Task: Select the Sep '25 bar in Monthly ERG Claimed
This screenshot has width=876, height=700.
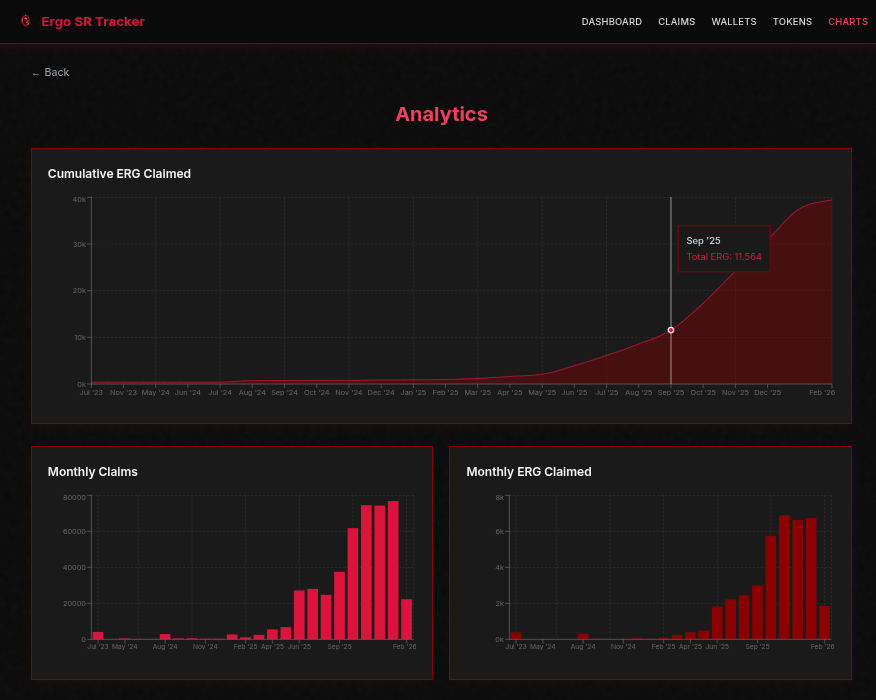Action: point(757,612)
